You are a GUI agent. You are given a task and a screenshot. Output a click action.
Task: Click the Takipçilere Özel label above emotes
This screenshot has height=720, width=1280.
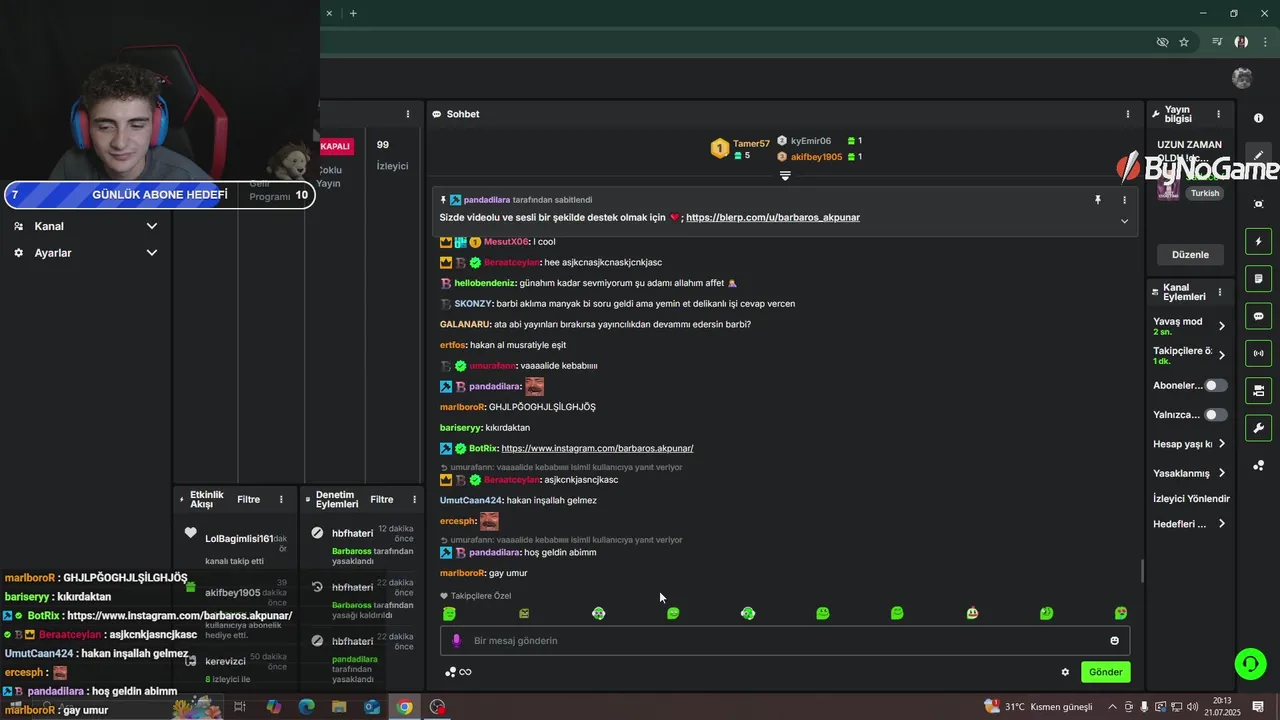[x=476, y=596]
